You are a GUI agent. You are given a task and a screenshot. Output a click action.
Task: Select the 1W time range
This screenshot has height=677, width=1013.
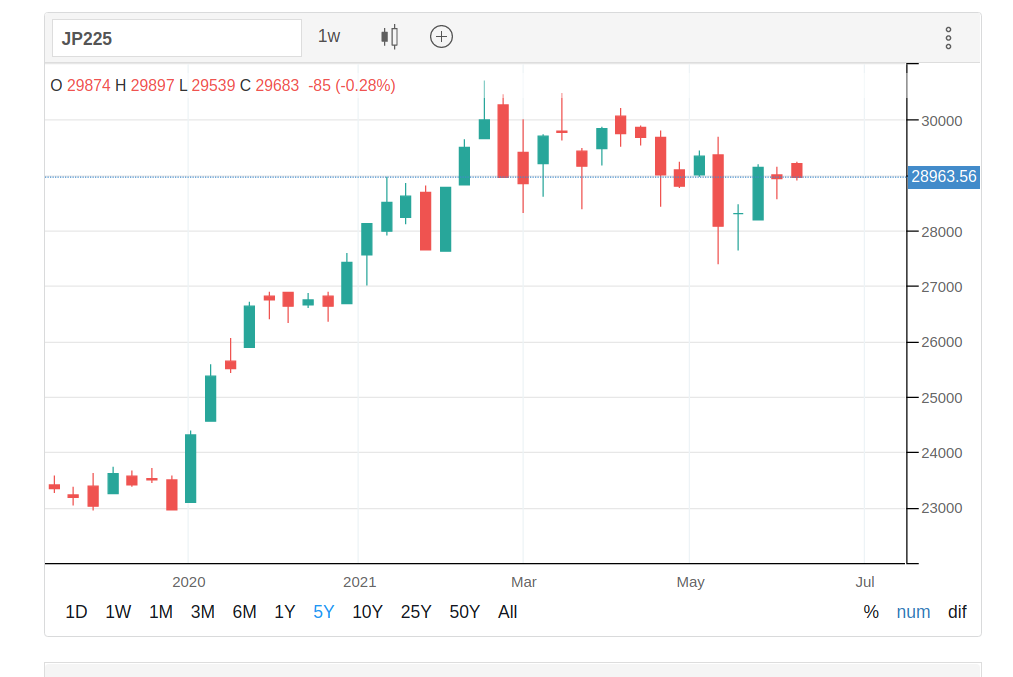point(118,612)
